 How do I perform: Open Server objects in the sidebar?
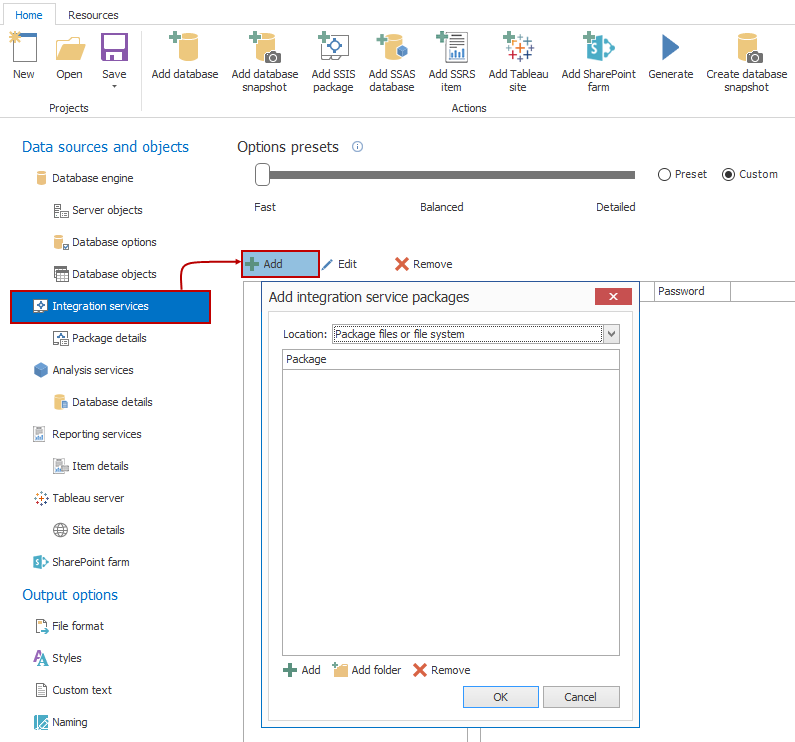[x=98, y=210]
